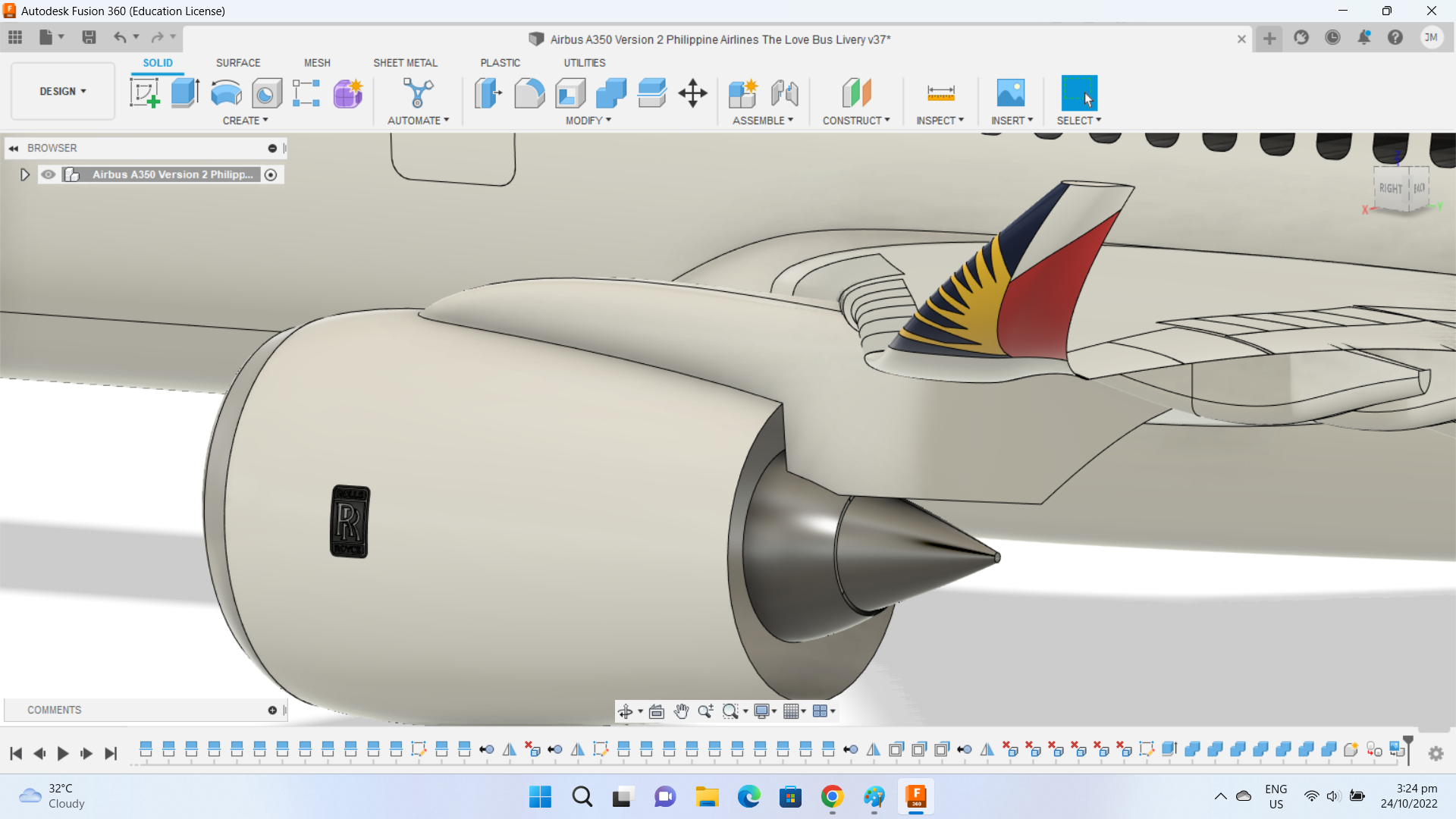Open the CONSTRUCT dropdown menu
The image size is (1456, 819).
856,121
